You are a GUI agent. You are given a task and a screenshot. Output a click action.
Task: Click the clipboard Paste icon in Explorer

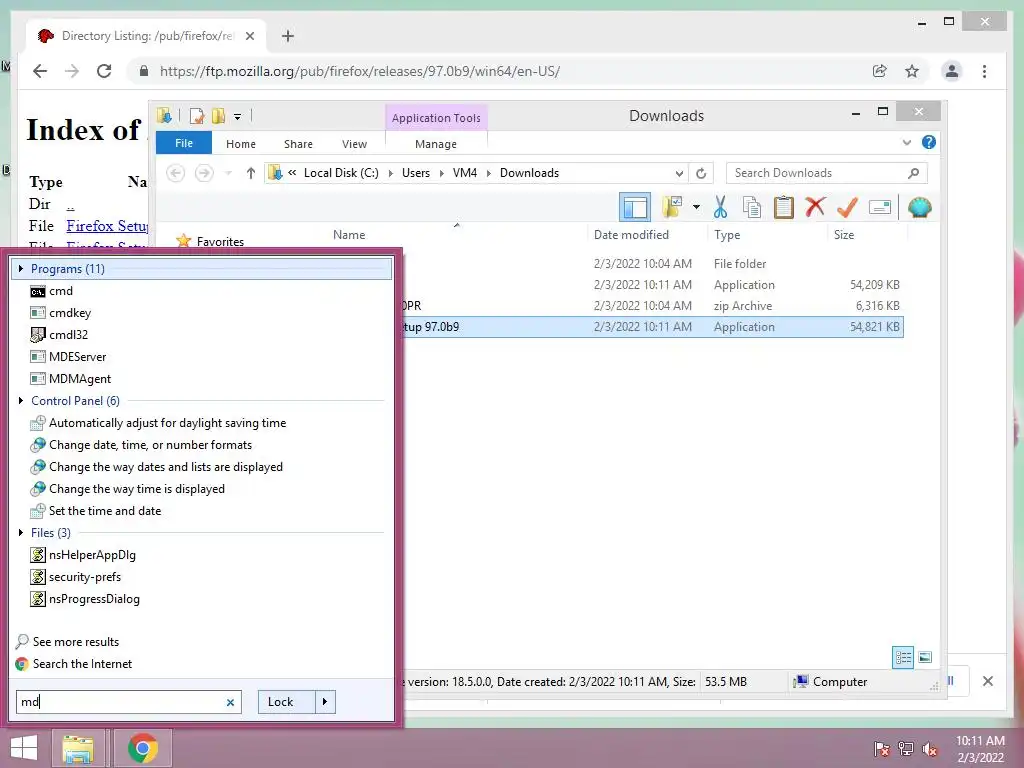(783, 208)
